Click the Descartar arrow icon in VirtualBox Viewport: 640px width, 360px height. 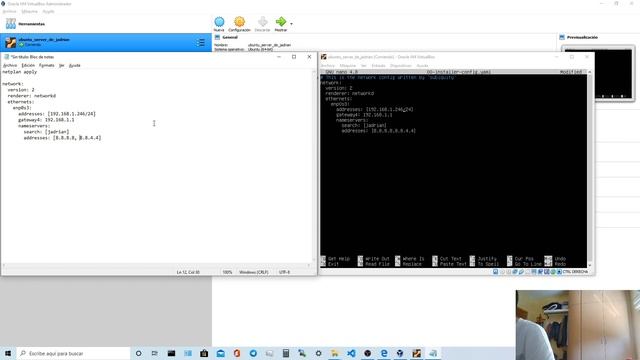pos(262,22)
